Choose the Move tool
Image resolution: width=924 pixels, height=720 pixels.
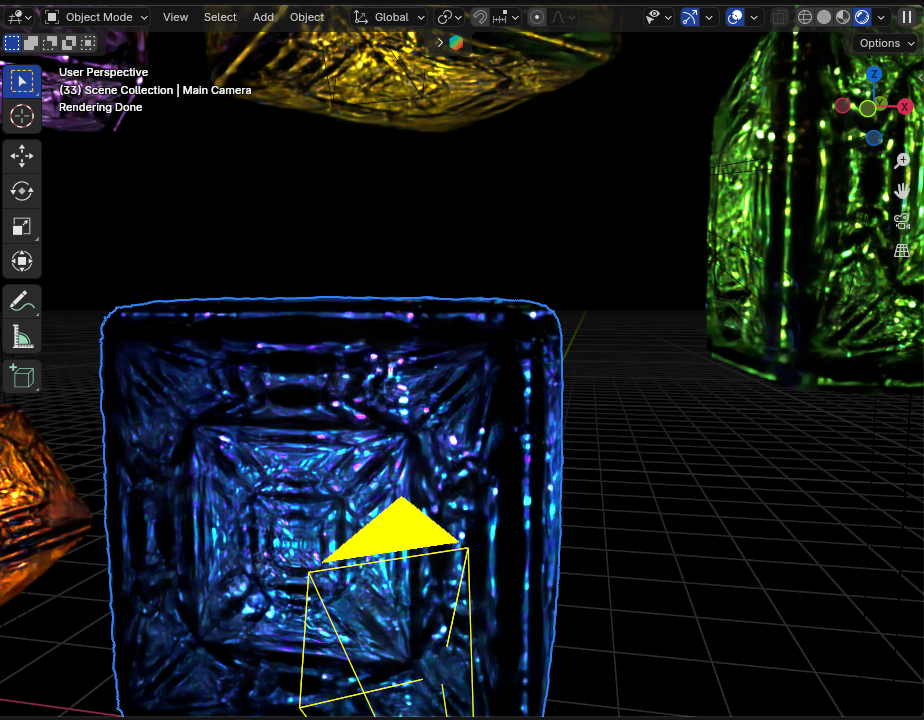22,156
